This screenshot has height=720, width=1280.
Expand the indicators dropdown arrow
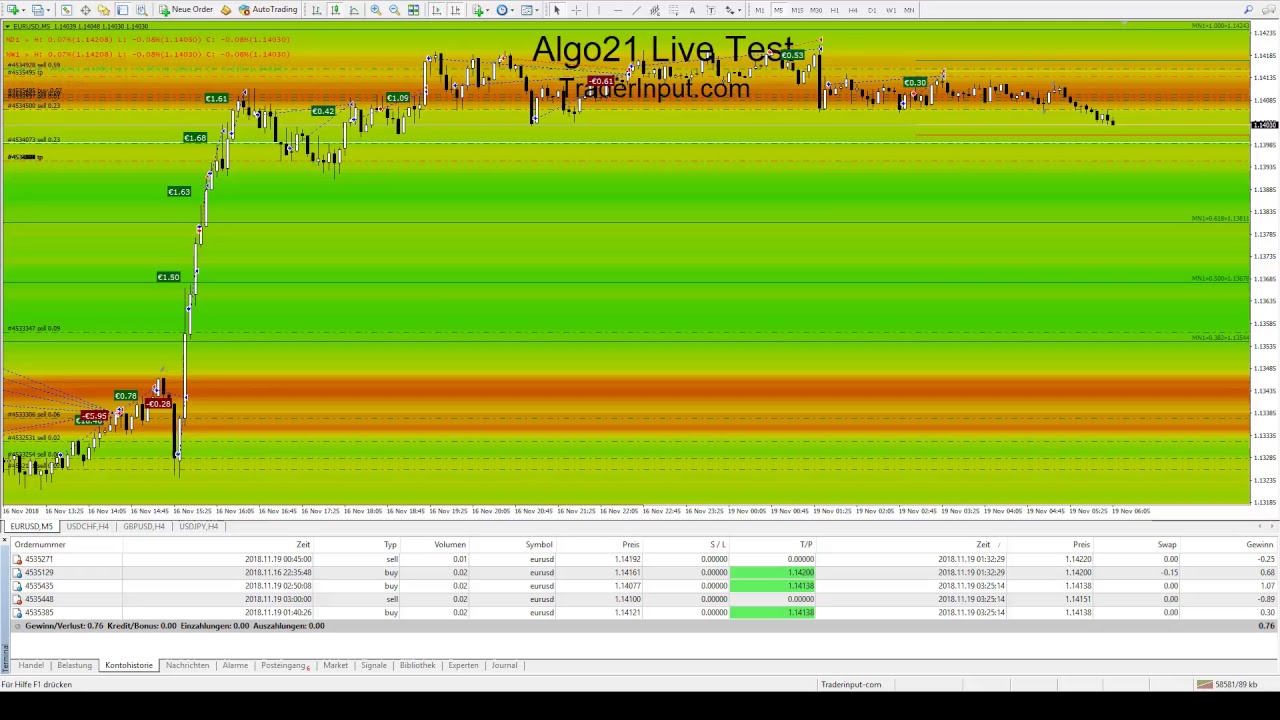point(488,10)
